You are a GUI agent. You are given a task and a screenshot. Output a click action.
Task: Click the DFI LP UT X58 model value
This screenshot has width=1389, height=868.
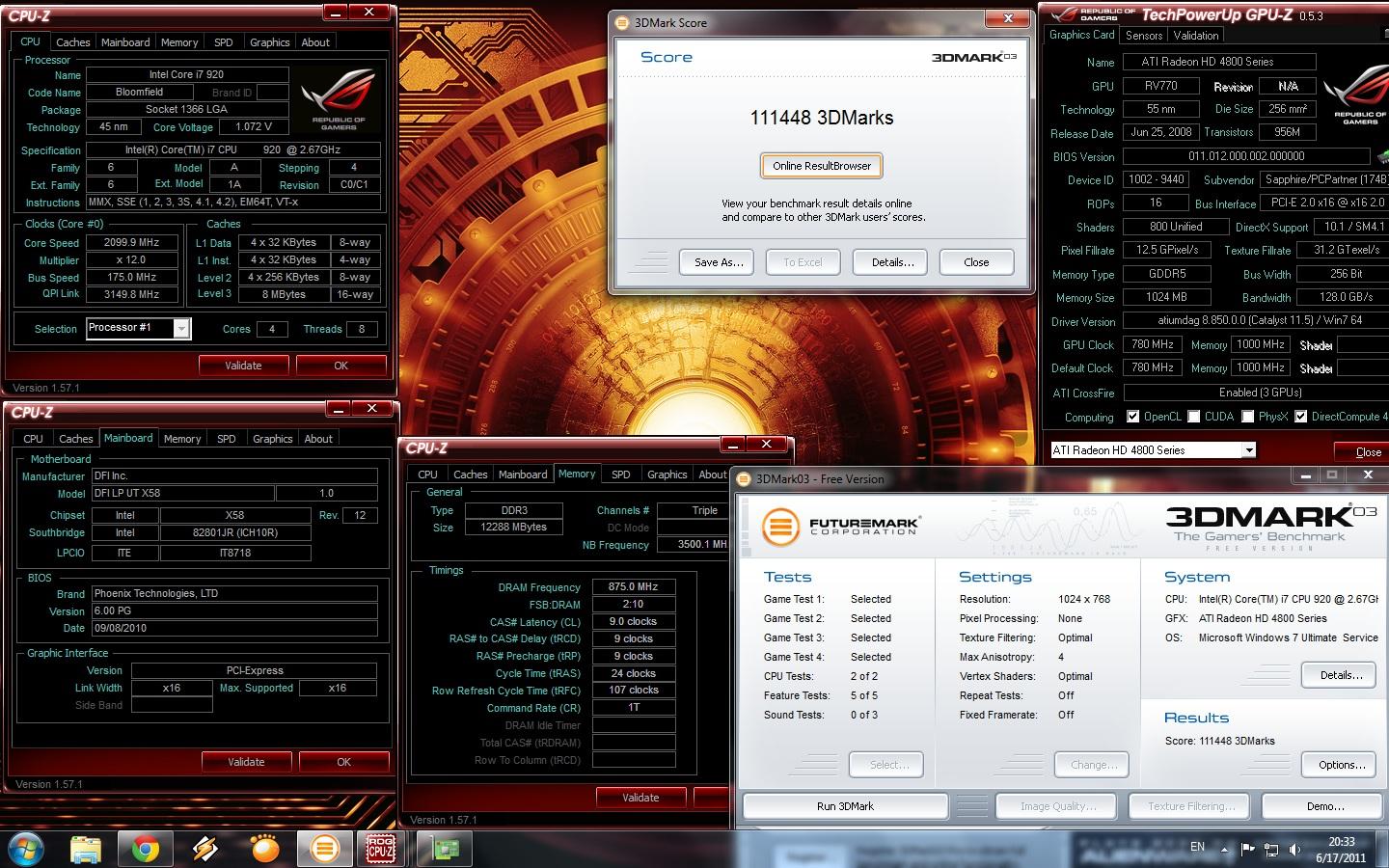click(183, 493)
